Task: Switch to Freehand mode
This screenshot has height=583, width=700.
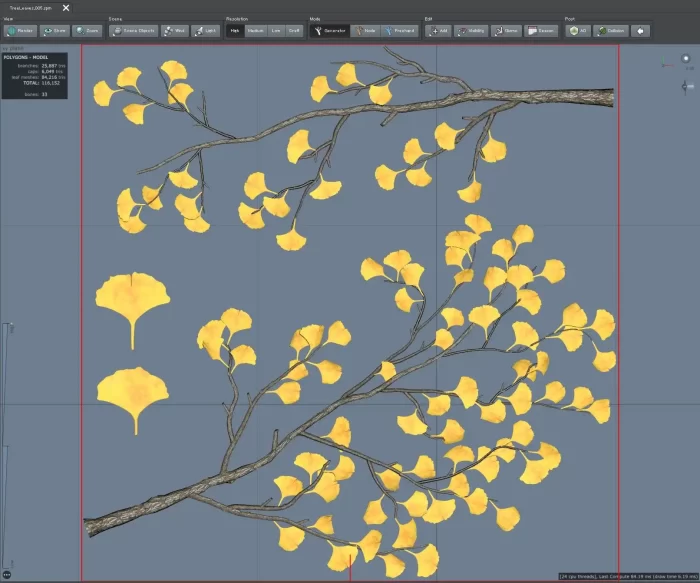Action: (x=400, y=31)
